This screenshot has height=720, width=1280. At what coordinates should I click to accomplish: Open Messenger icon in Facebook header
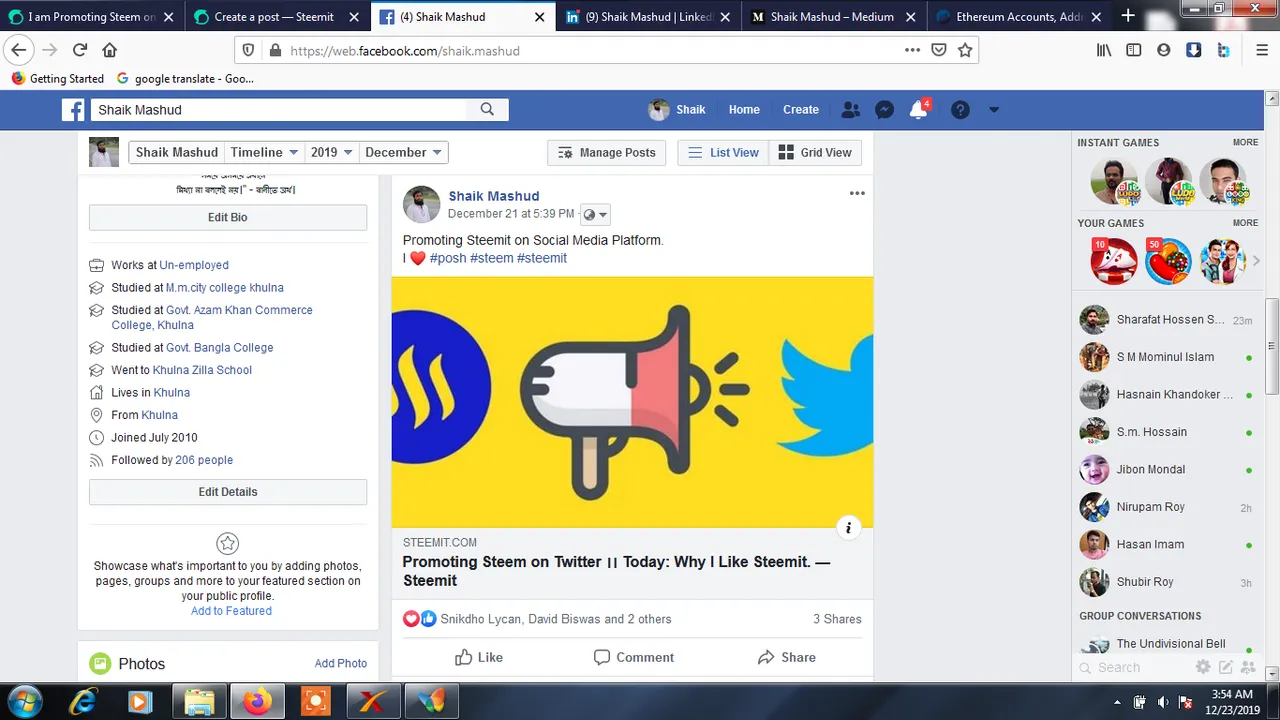(884, 110)
